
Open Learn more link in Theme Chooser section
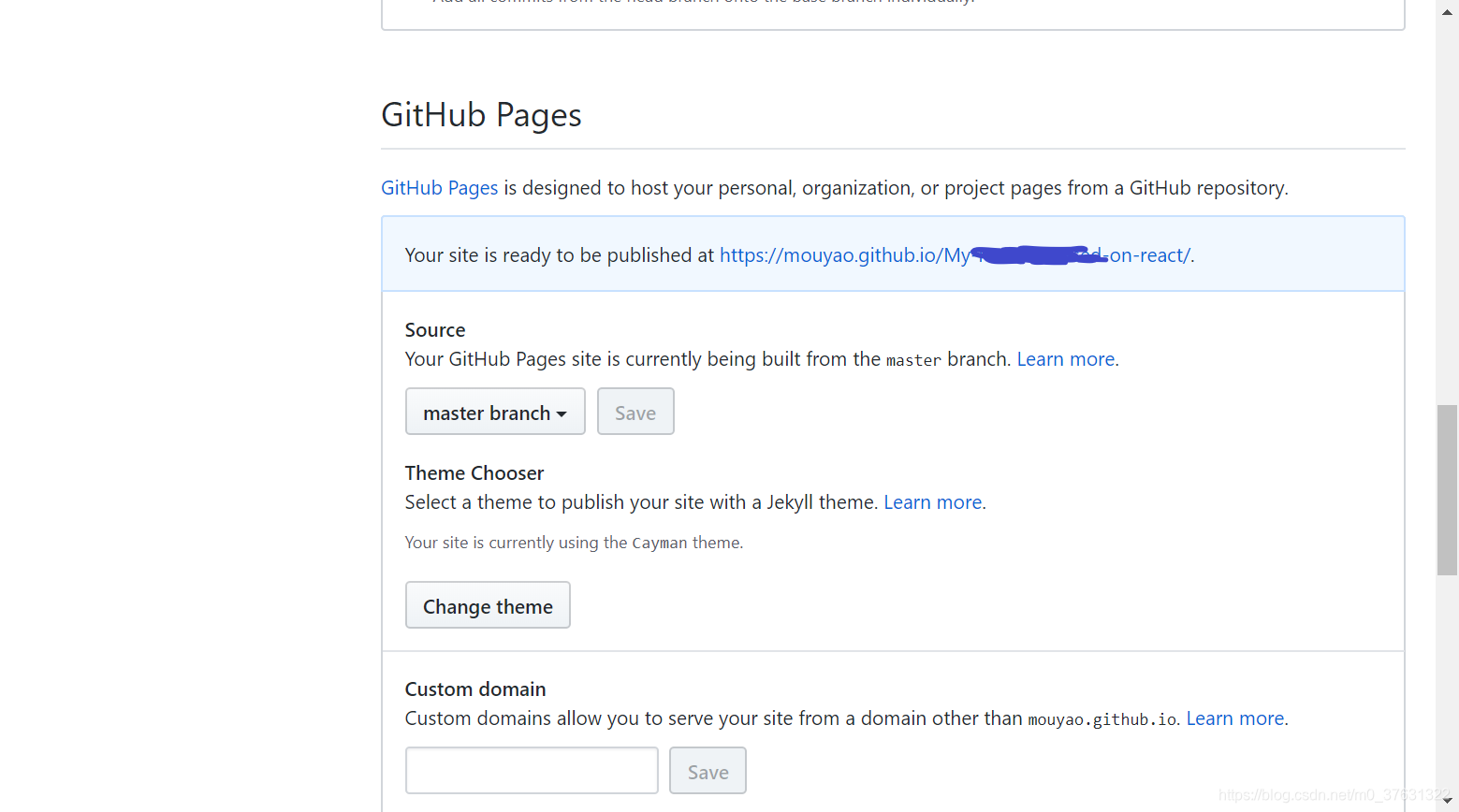933,502
